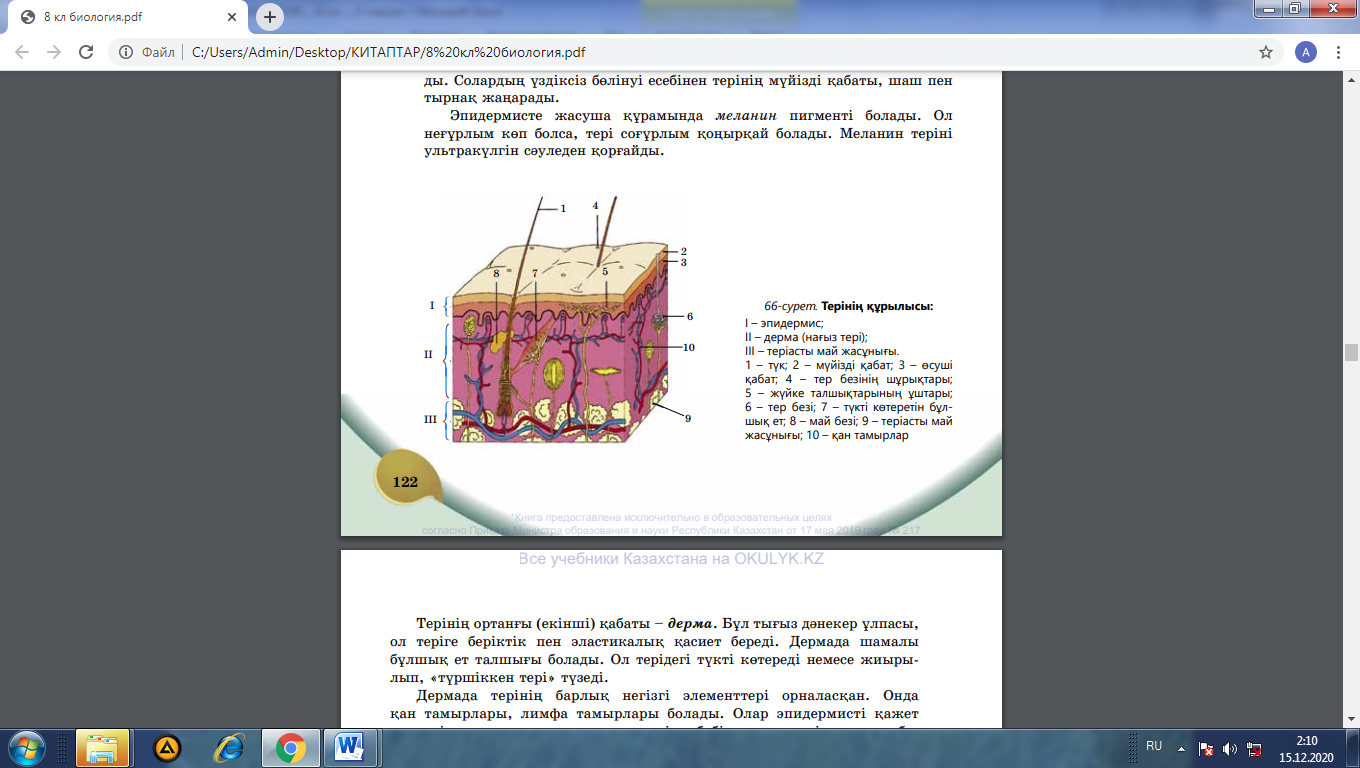Click the italic word 'меланин'
The height and width of the screenshot is (768, 1360).
[x=746, y=116]
